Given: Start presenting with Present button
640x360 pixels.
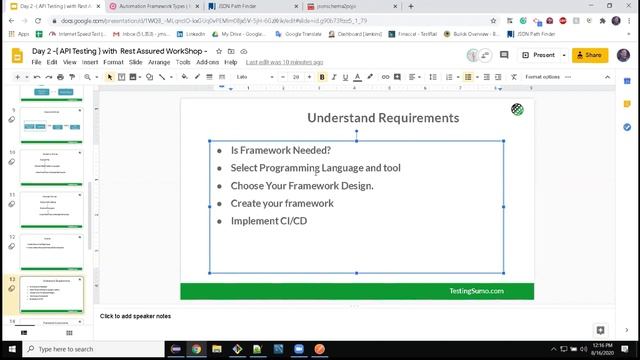Looking at the screenshot, I should 538,55.
